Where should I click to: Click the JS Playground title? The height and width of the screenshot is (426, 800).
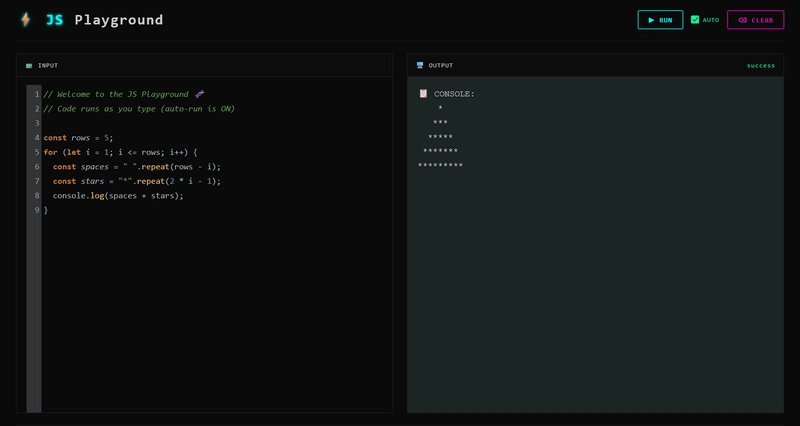click(x=105, y=20)
